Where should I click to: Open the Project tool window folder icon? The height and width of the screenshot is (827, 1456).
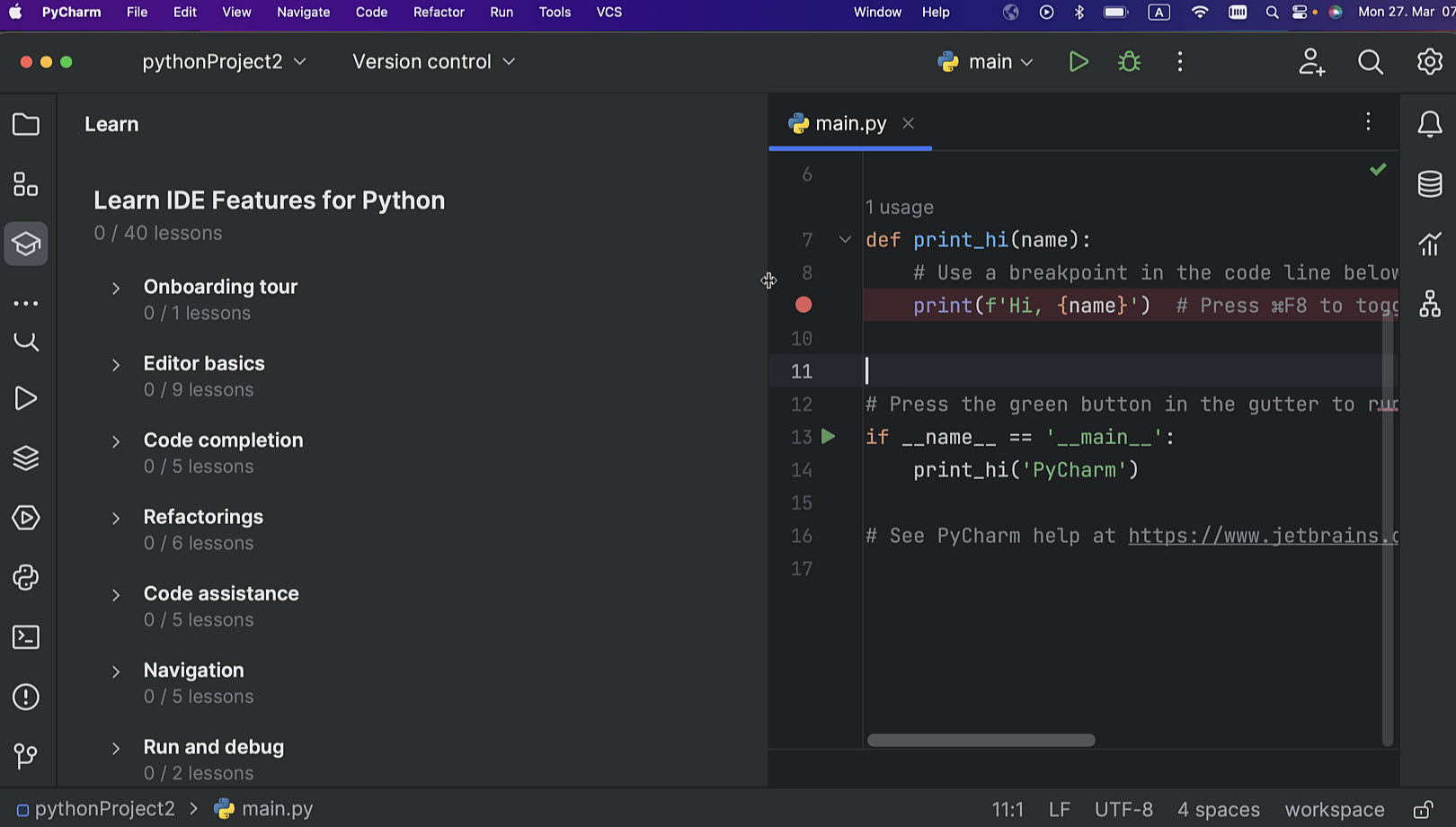26,124
